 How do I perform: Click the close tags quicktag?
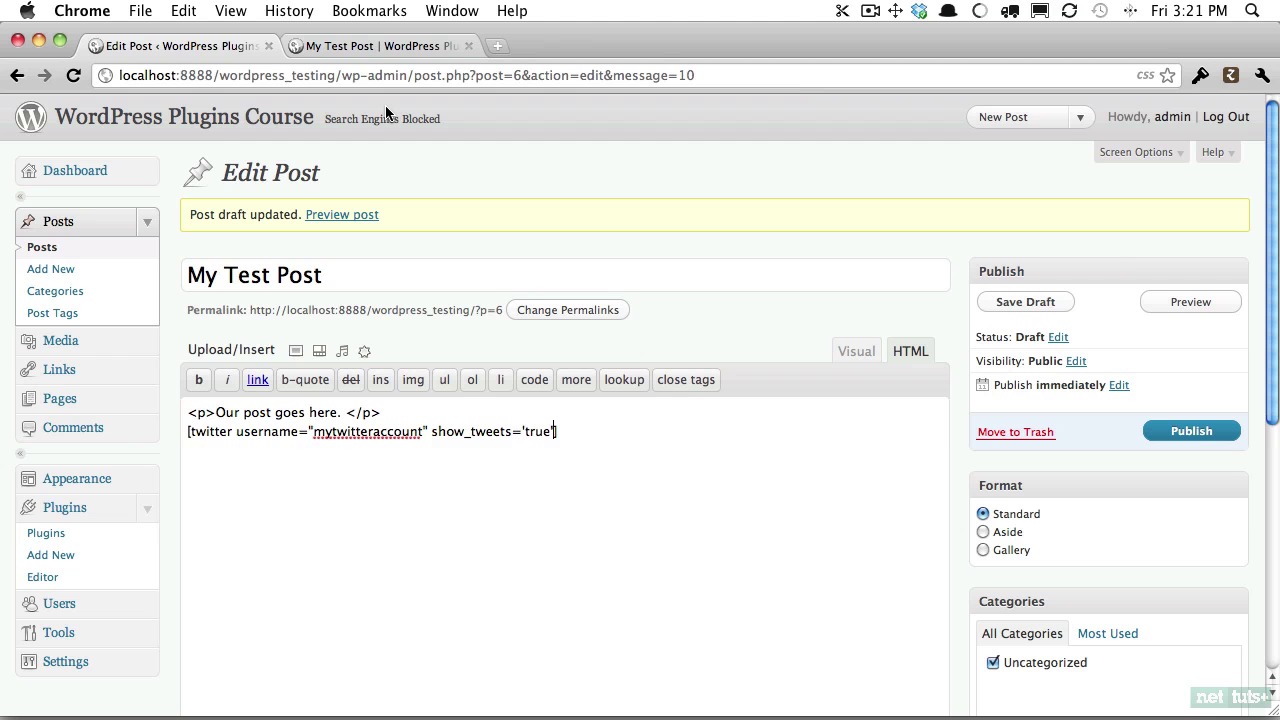pos(686,380)
